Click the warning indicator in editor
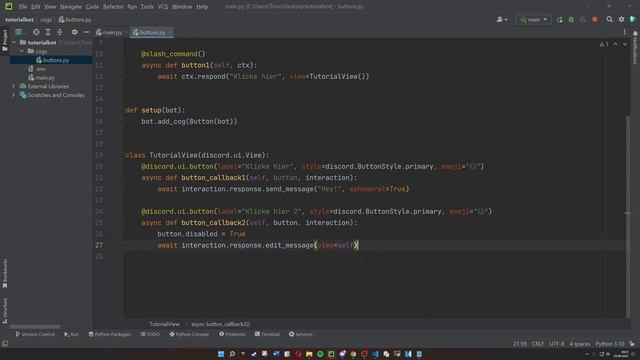Screen dimensions: 640x360 pyautogui.click(x=604, y=44)
